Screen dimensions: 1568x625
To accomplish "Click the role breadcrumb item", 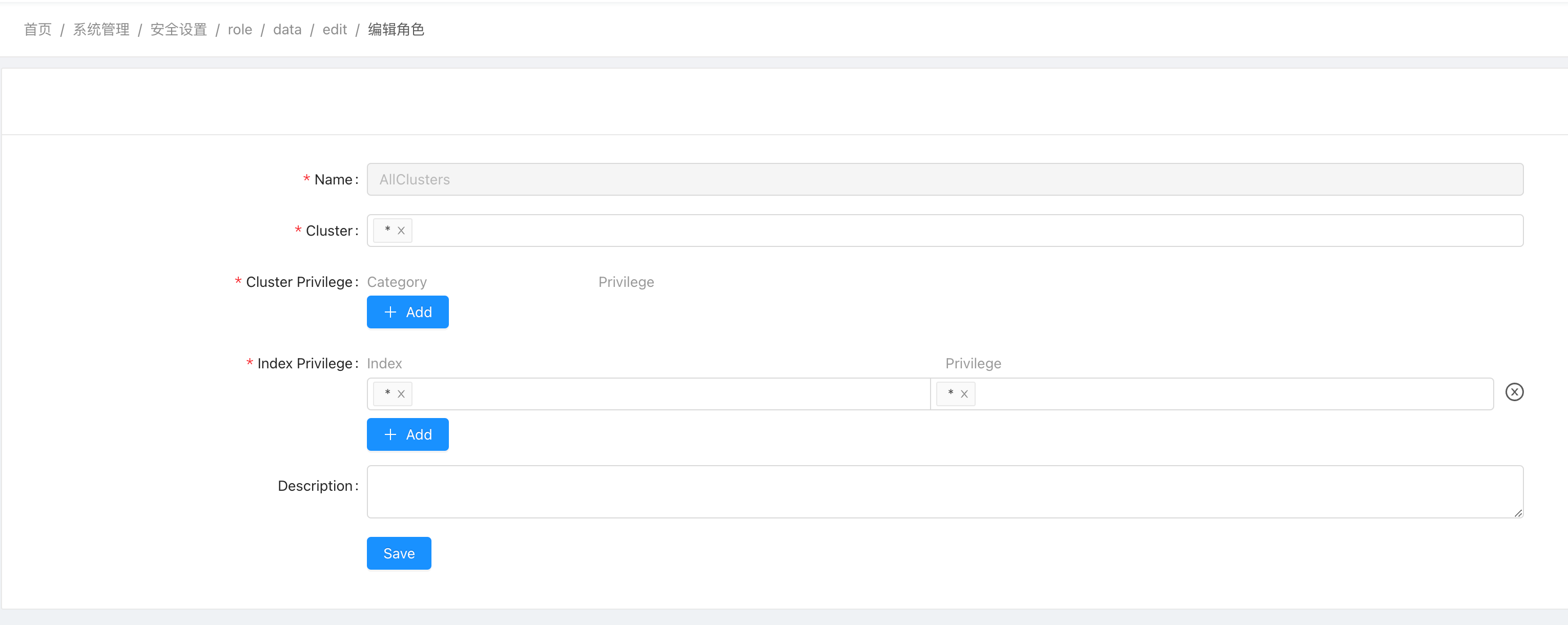I will (x=240, y=29).
